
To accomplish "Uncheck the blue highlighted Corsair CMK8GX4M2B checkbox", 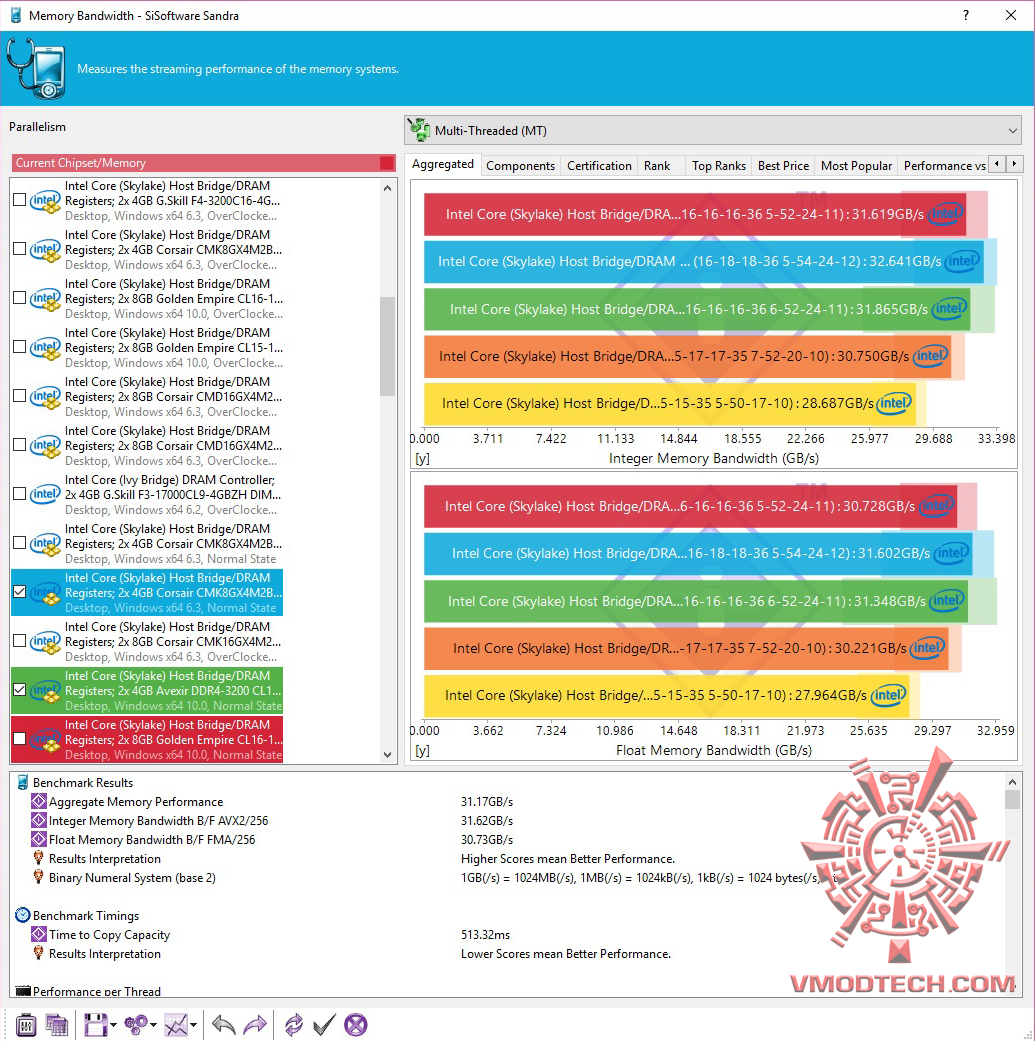I will click(20, 592).
